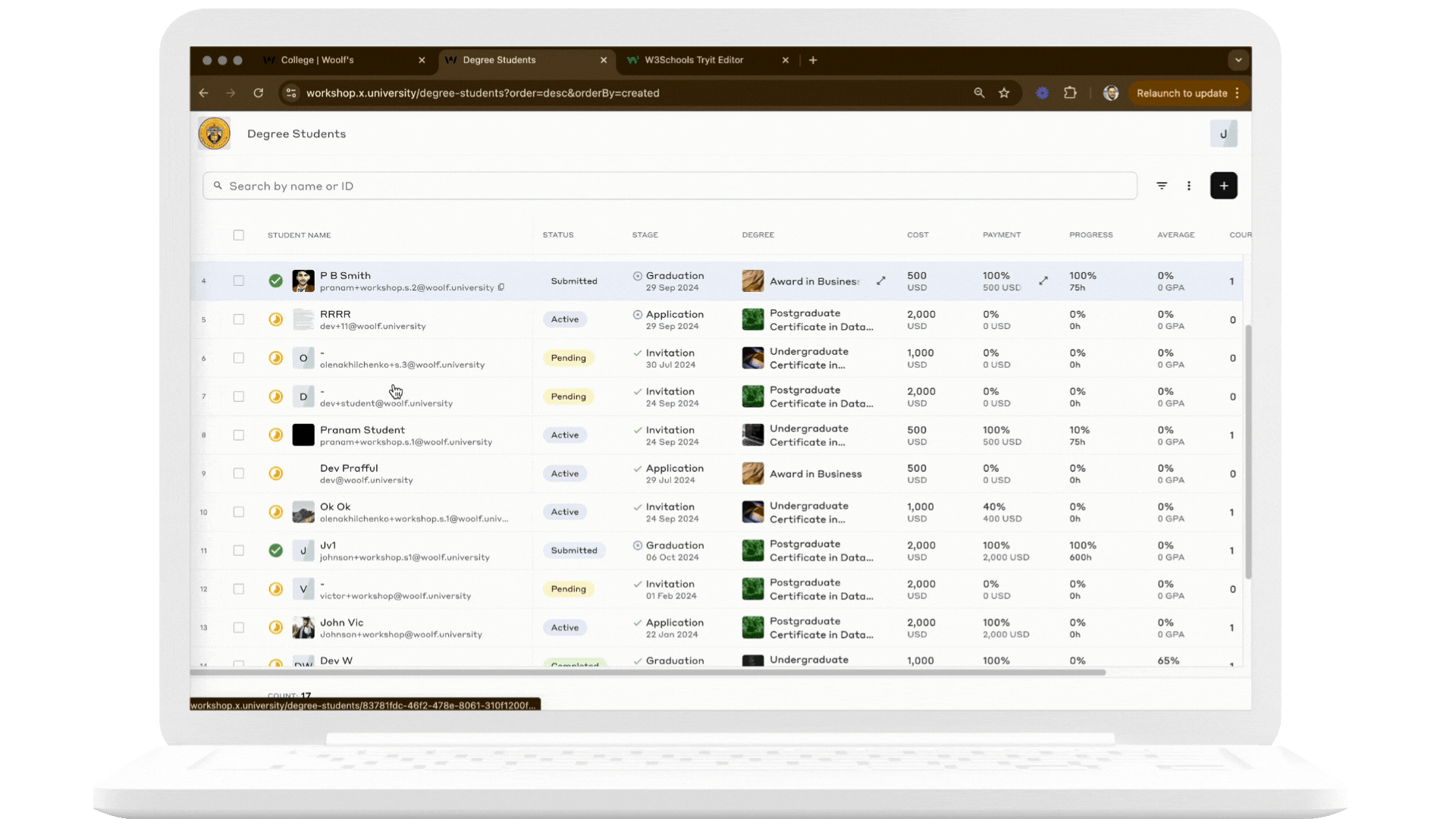Select the checkbox for John Vic's row
The image size is (1456, 819).
[x=239, y=628]
